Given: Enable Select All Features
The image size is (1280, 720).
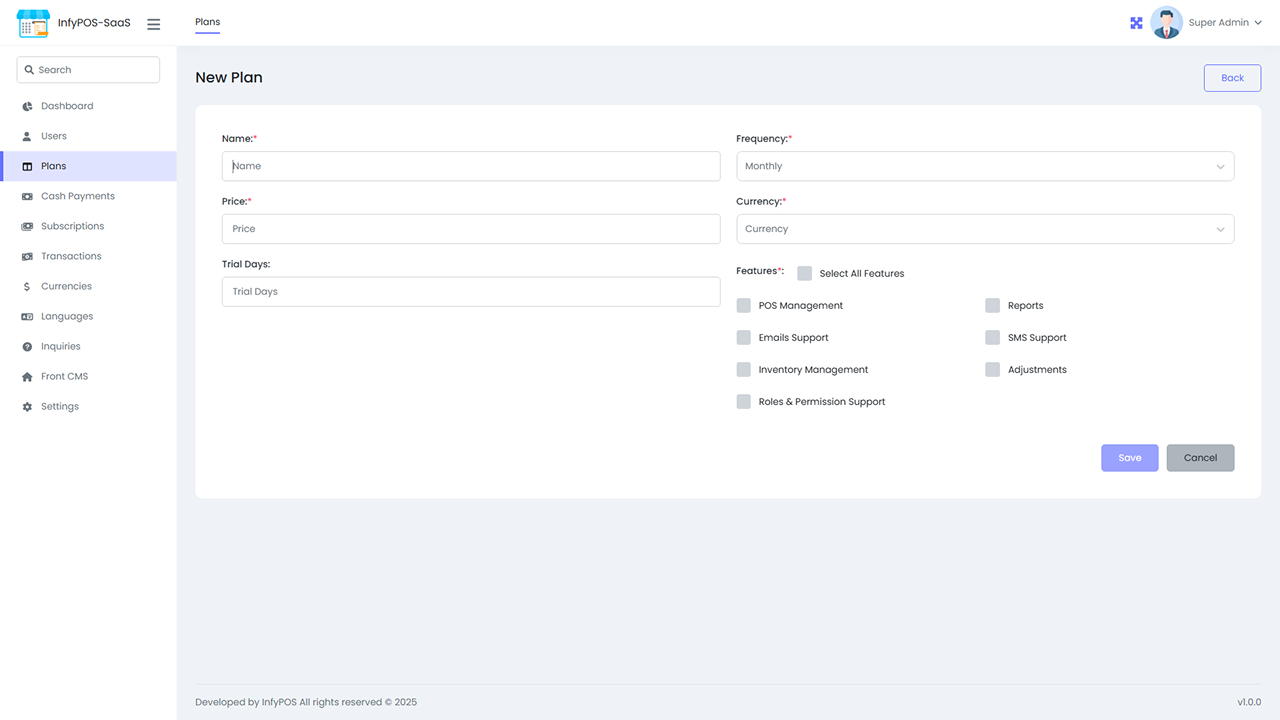Looking at the screenshot, I should coord(804,272).
